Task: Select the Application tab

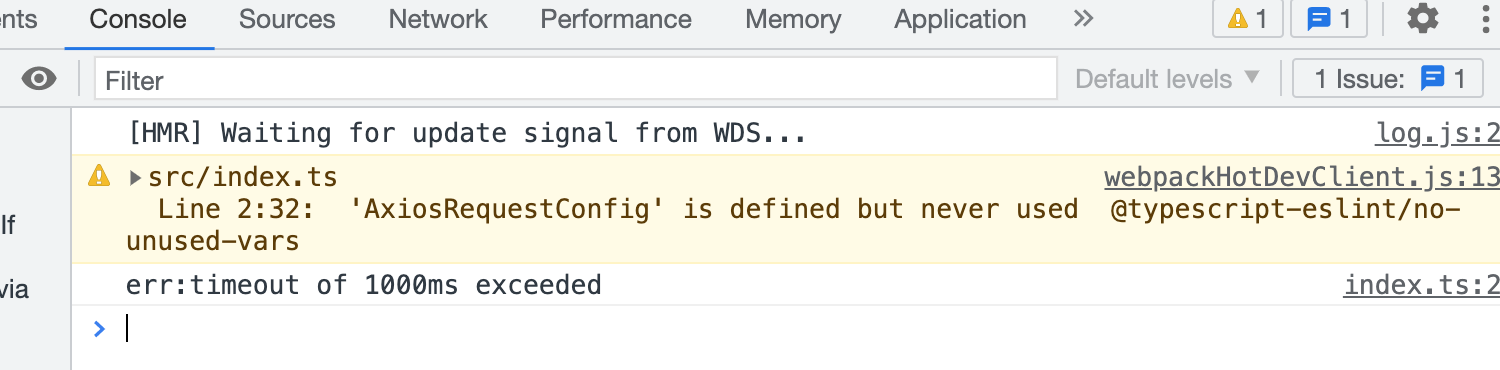Action: tap(960, 19)
